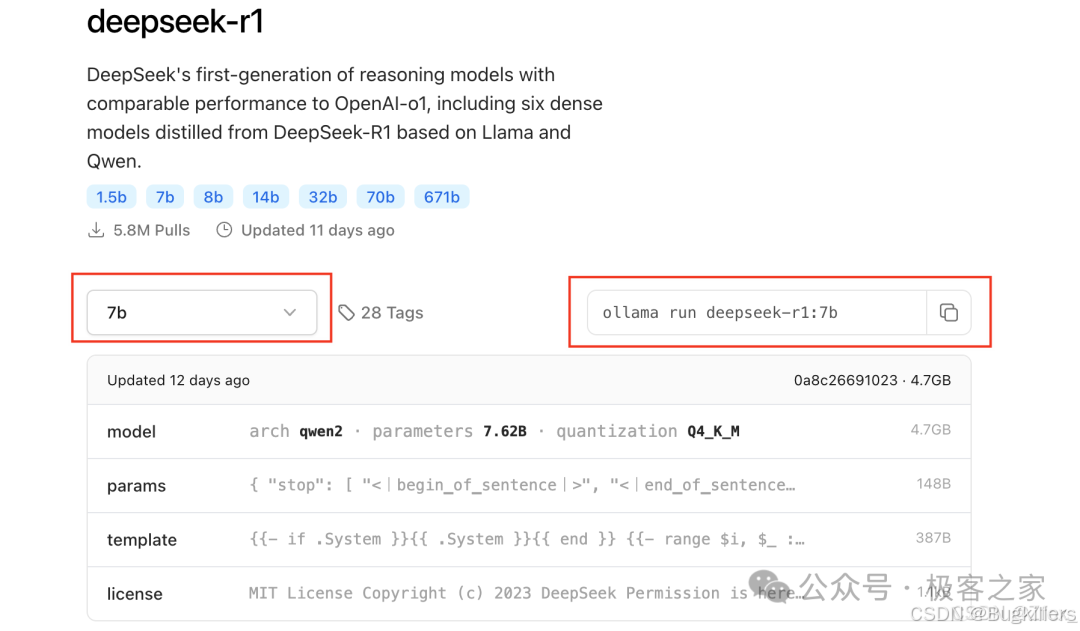Open the params file row
1080x631 pixels.
pyautogui.click(x=529, y=486)
